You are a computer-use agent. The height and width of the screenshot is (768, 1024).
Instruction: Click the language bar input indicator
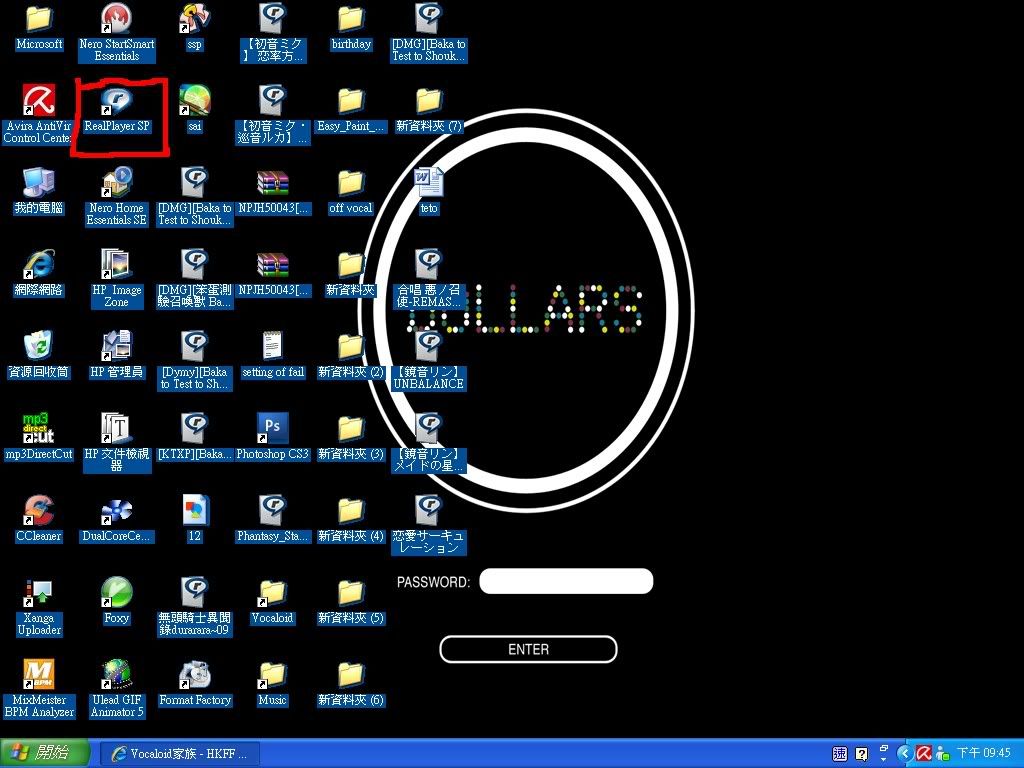point(840,754)
